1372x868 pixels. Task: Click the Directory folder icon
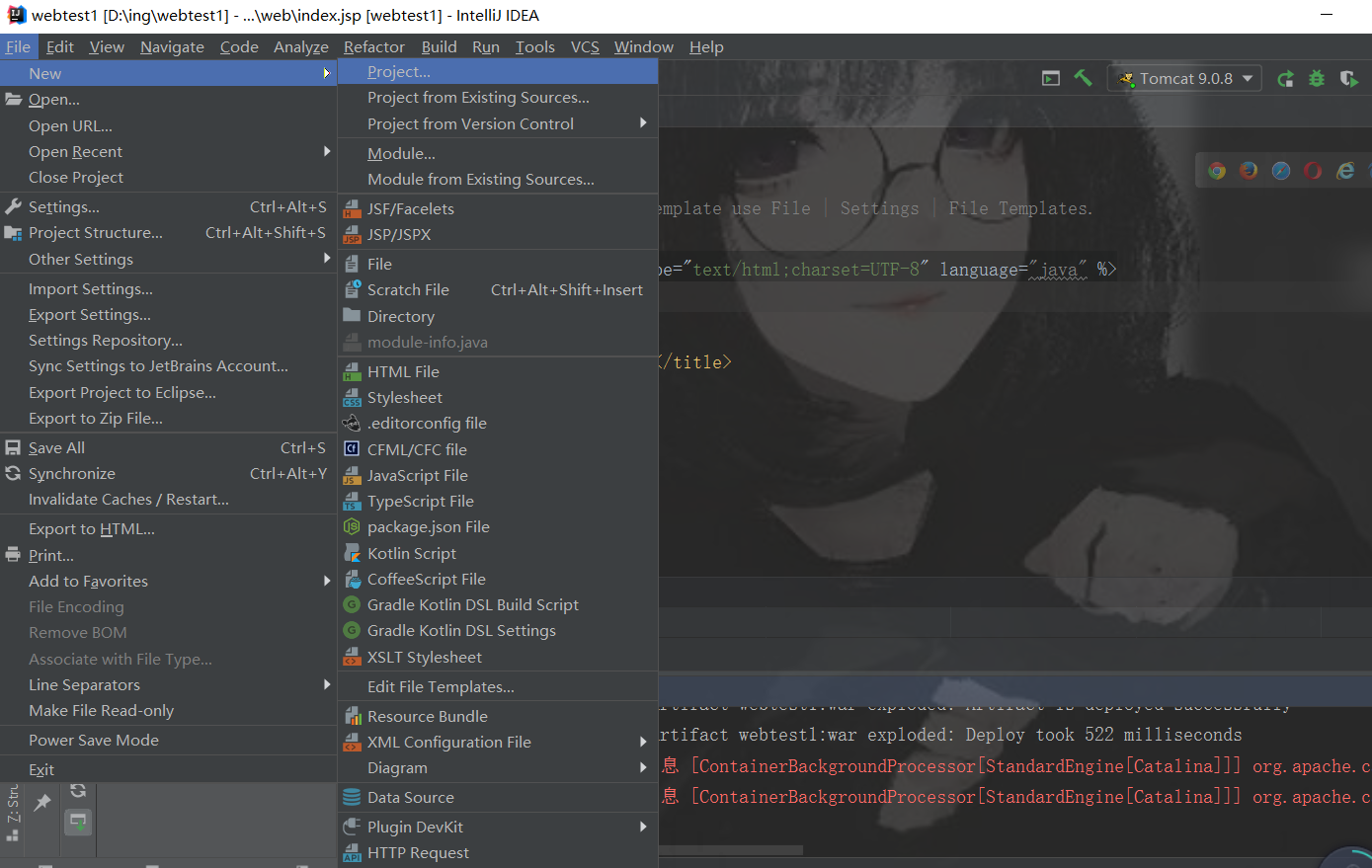tap(352, 316)
